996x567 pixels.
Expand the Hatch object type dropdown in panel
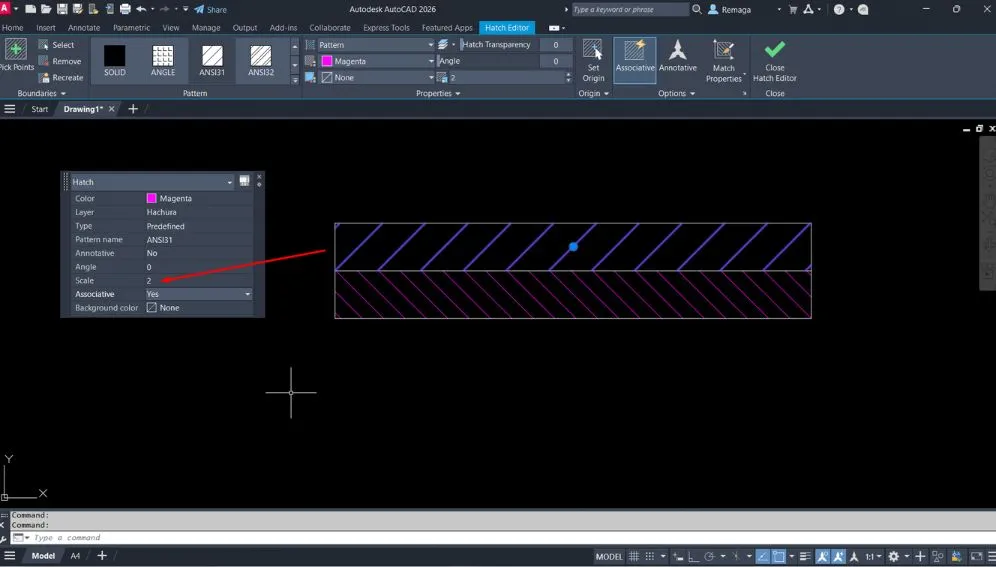152,182
